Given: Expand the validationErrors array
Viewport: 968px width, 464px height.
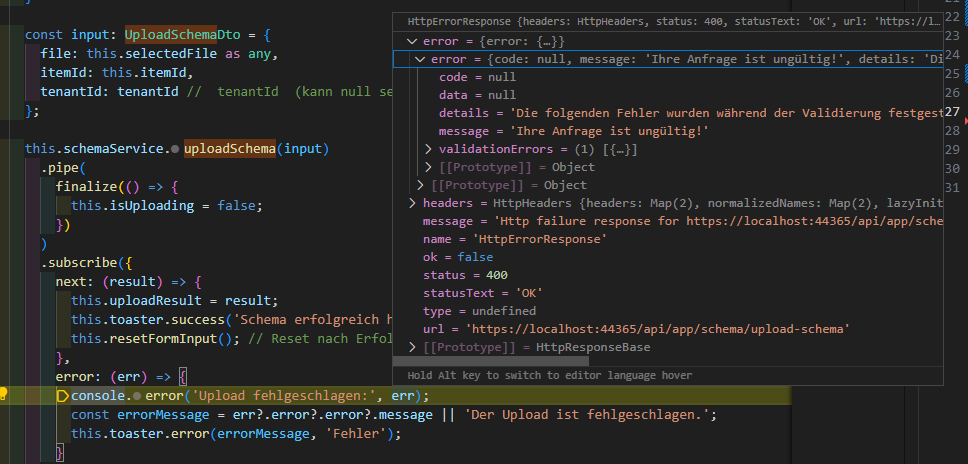Looking at the screenshot, I should [x=429, y=149].
